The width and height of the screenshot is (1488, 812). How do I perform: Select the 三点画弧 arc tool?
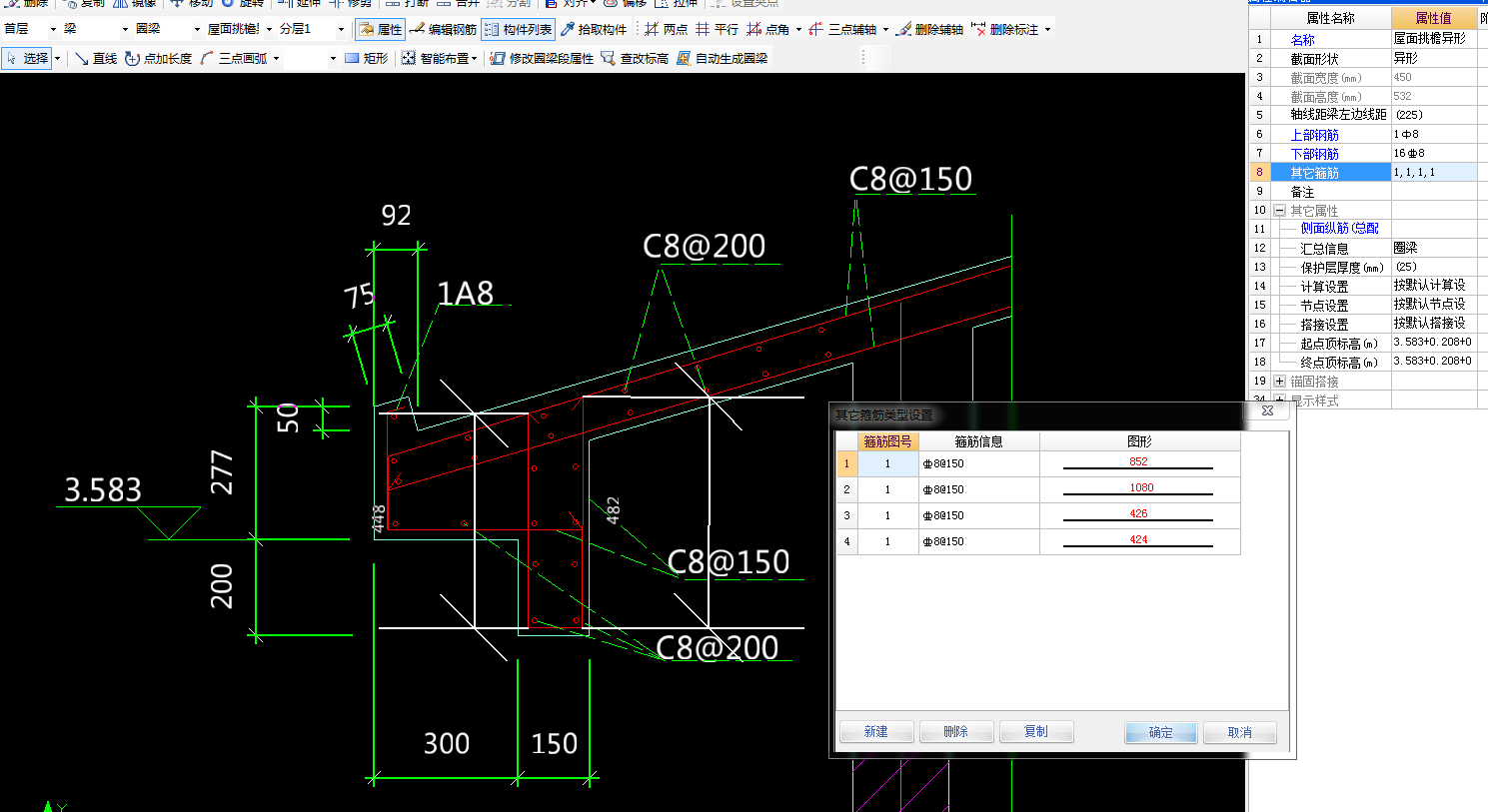234,59
